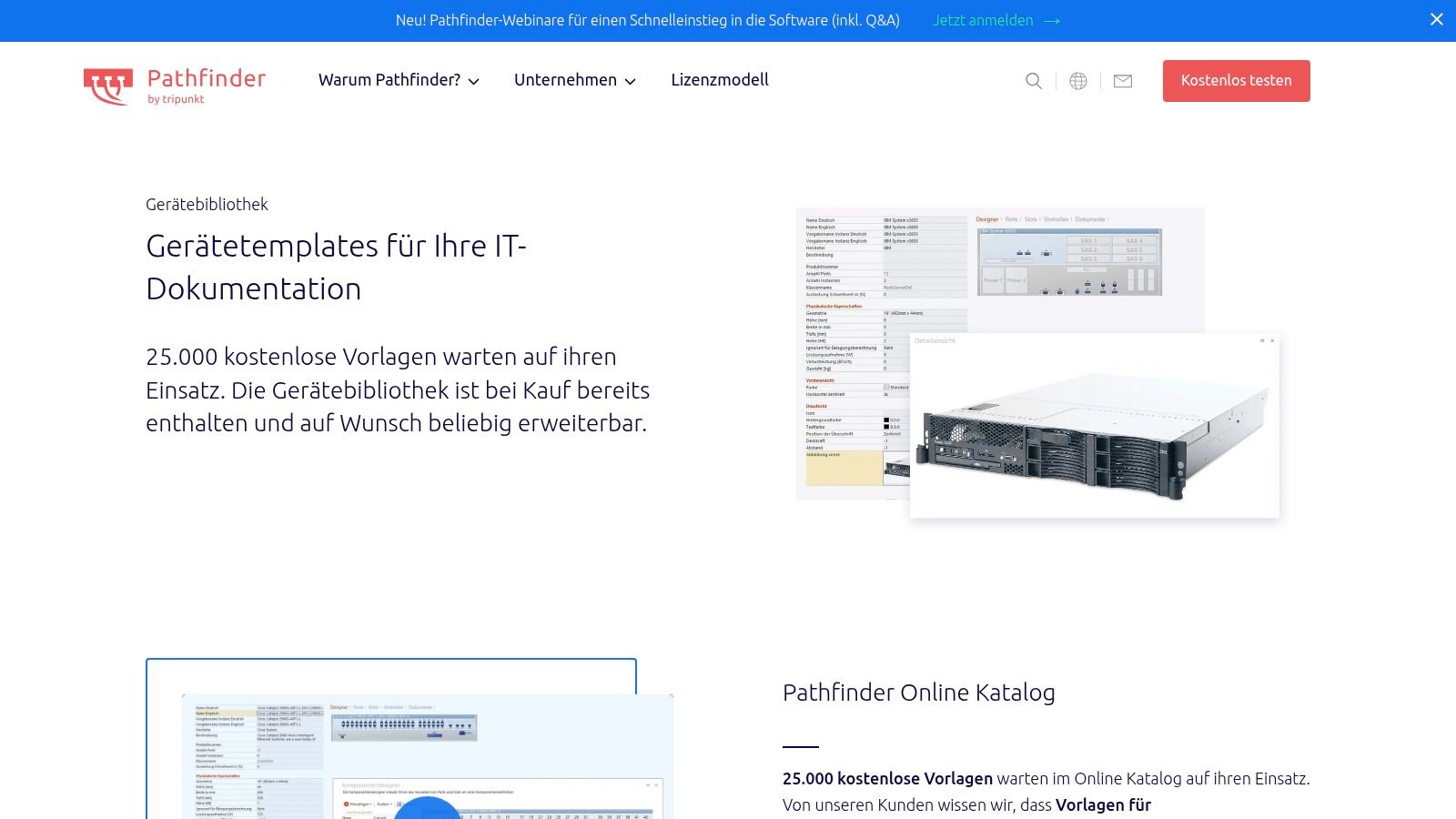Viewport: 1456px width, 819px height.
Task: Expand the Warum Pathfinder? menu
Action: [399, 80]
